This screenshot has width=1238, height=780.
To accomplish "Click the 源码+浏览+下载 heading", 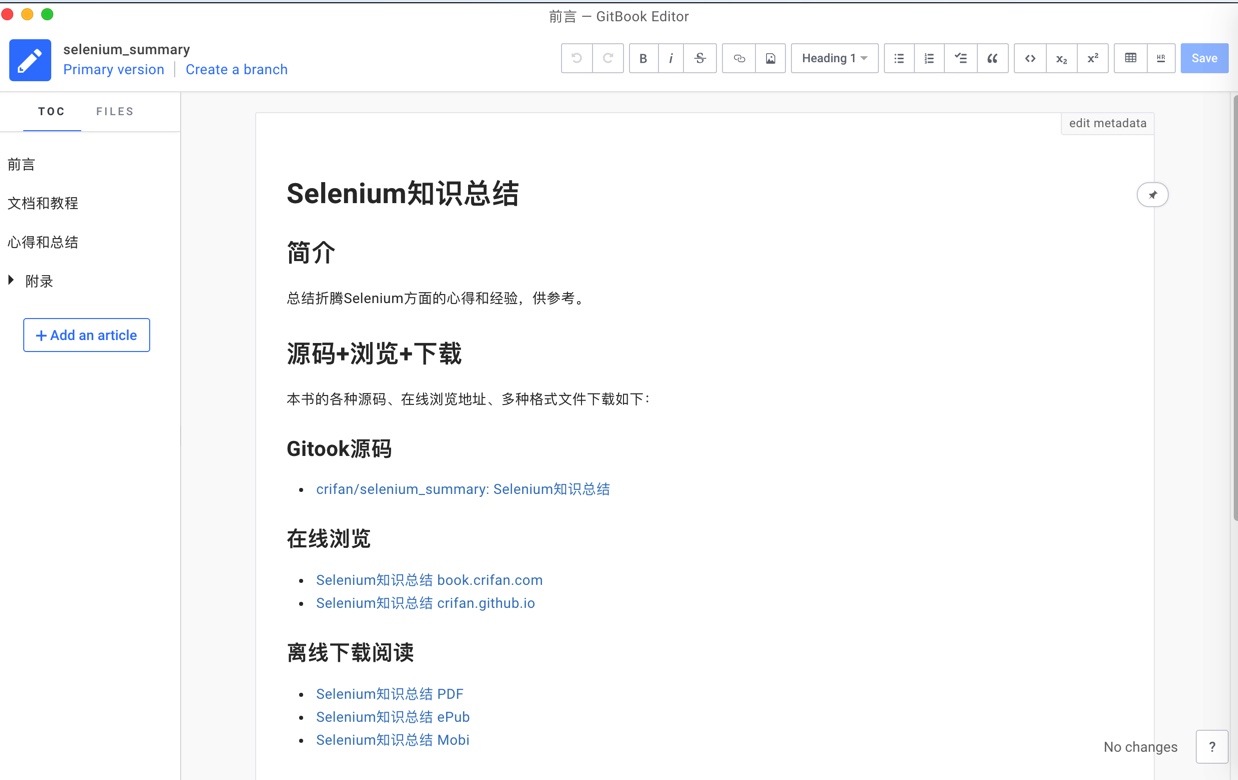I will 374,354.
